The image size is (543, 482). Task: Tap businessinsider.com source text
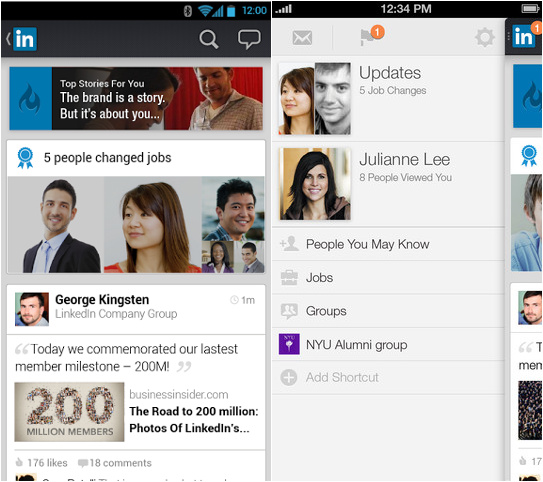pos(179,394)
